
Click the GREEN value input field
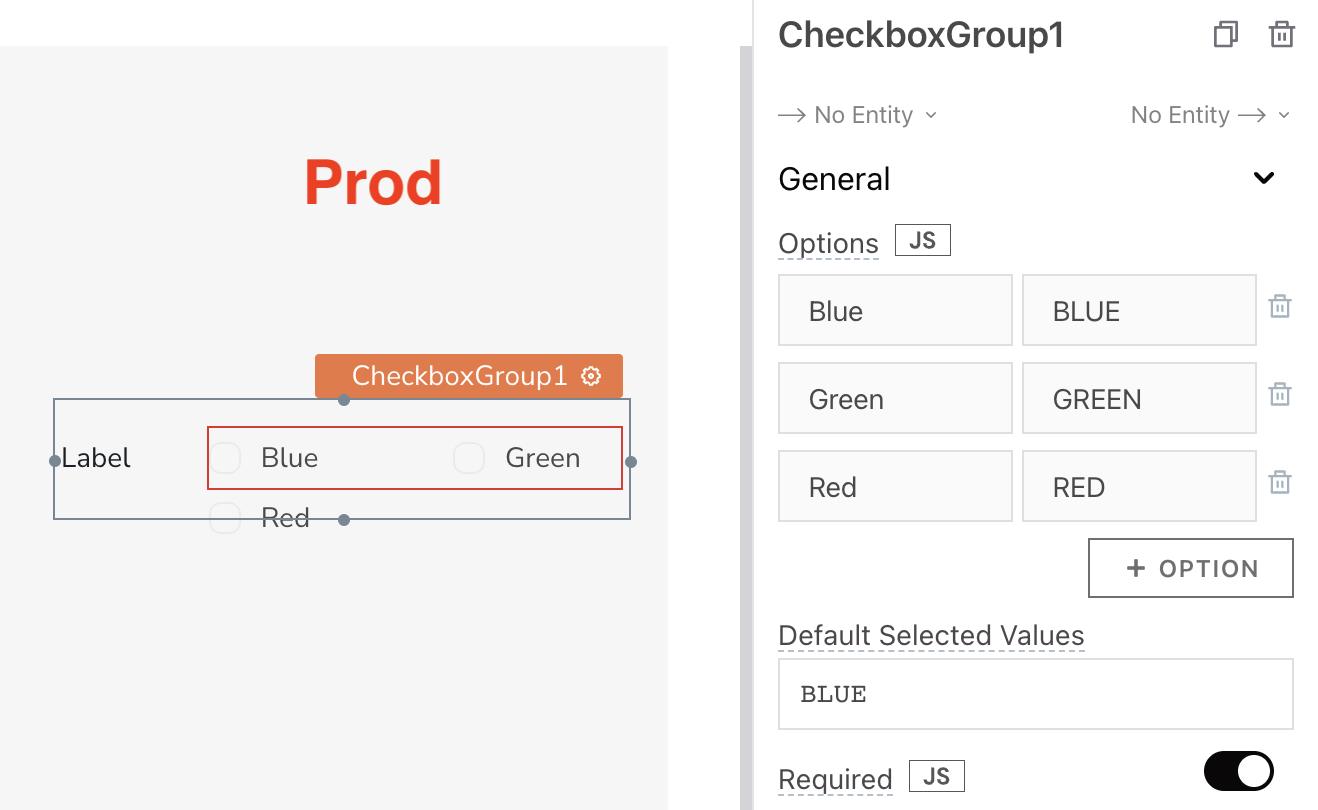[x=1139, y=398]
